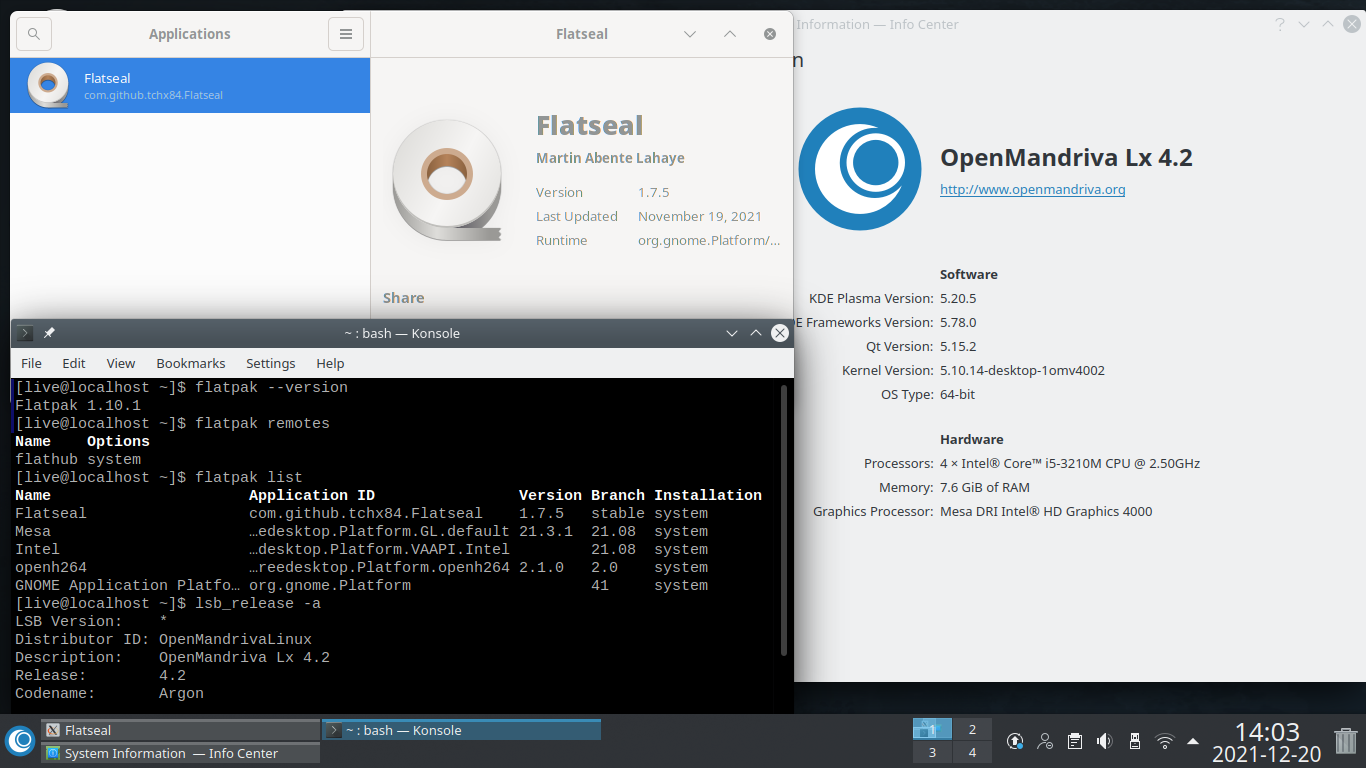Switch to virtual desktop 3 in pager
Image resolution: width=1366 pixels, height=768 pixels.
[x=931, y=751]
